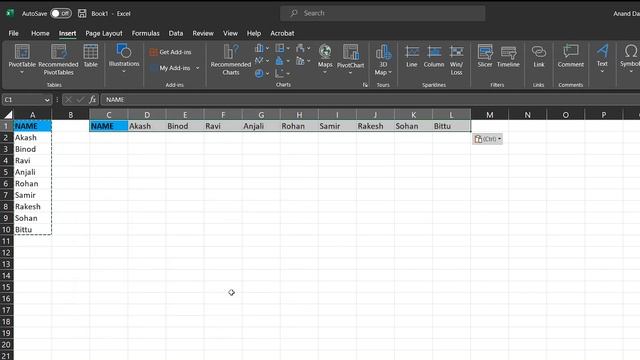Click the Insert Function fx button
640x360 pixels.
point(93,100)
